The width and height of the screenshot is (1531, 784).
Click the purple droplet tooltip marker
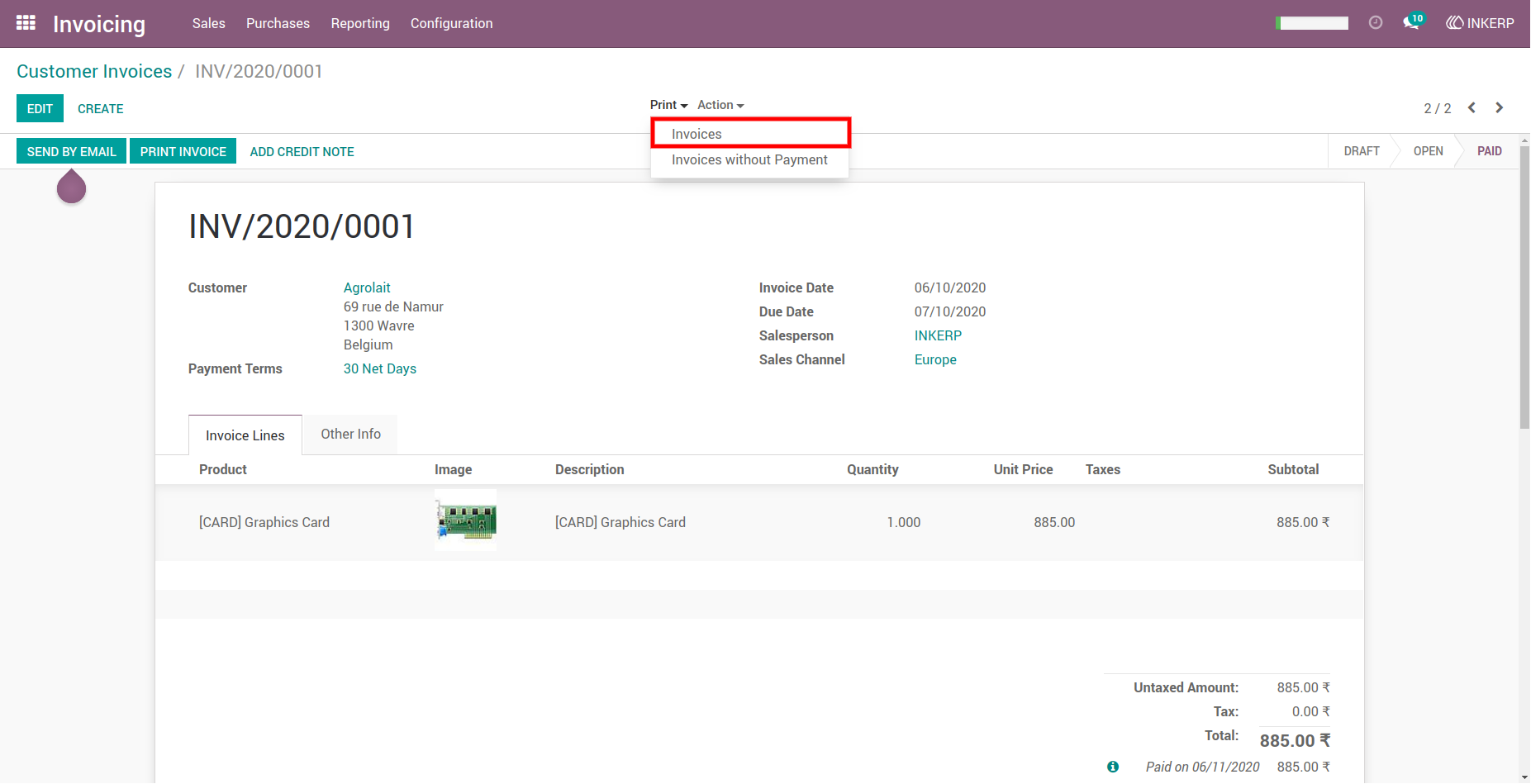pyautogui.click(x=72, y=186)
